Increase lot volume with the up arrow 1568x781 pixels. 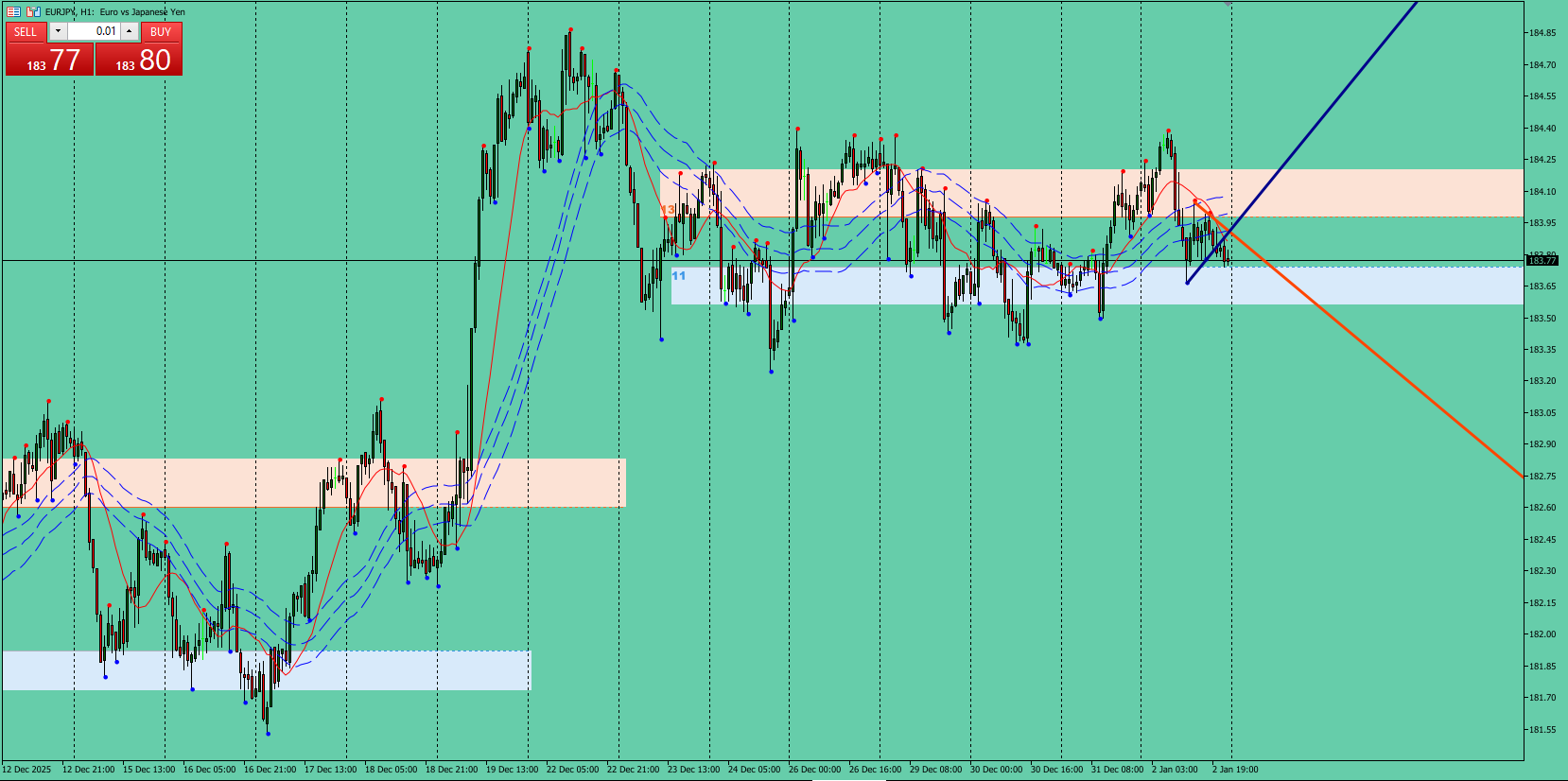coord(130,31)
